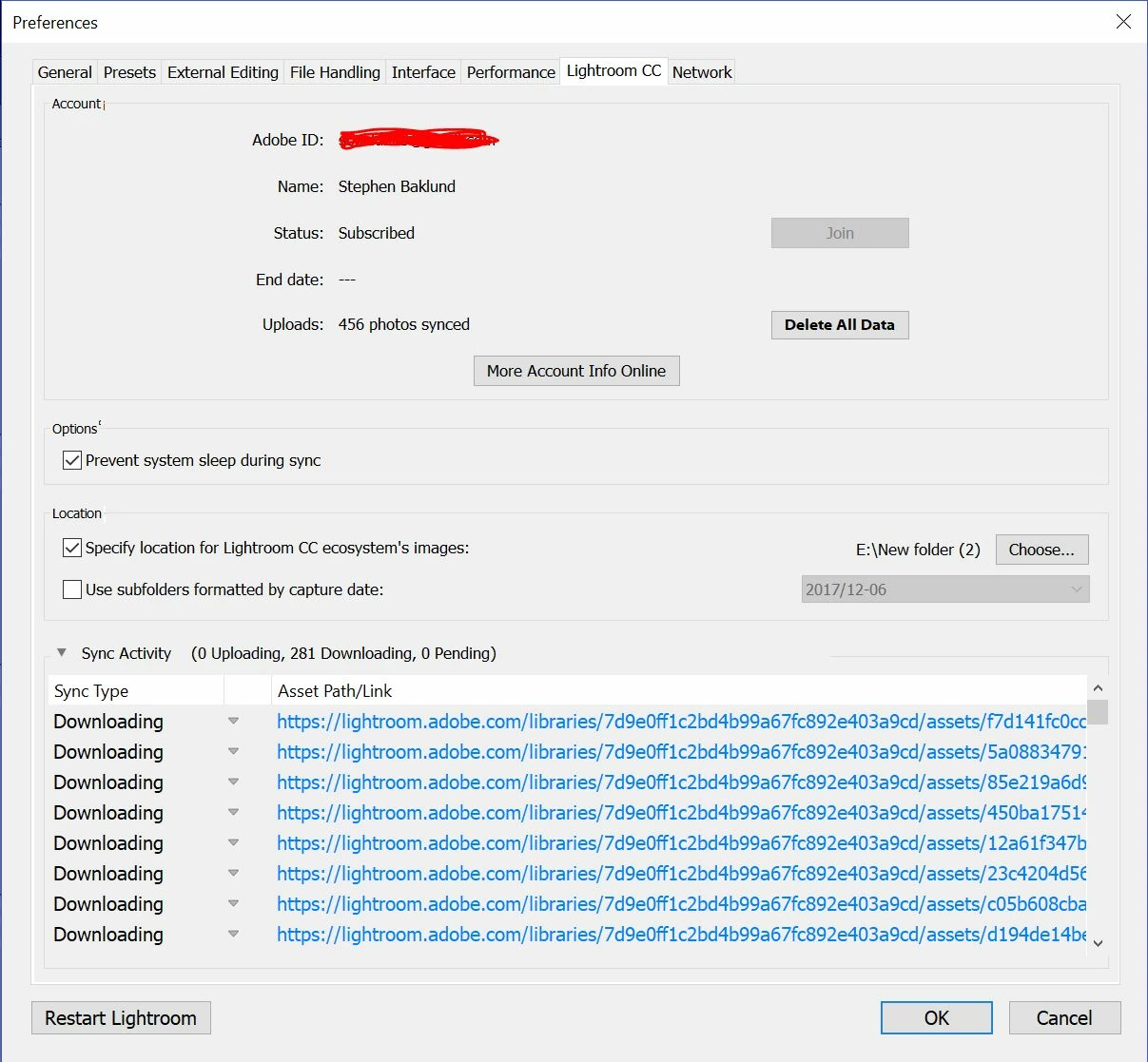
Task: Switch to the General tab
Action: [x=65, y=72]
